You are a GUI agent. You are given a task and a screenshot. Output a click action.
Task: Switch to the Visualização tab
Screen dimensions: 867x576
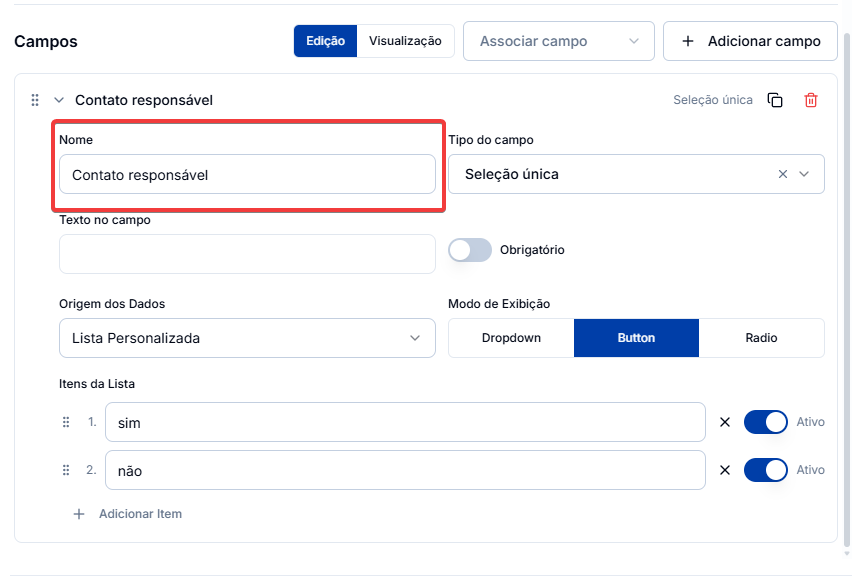(x=405, y=41)
